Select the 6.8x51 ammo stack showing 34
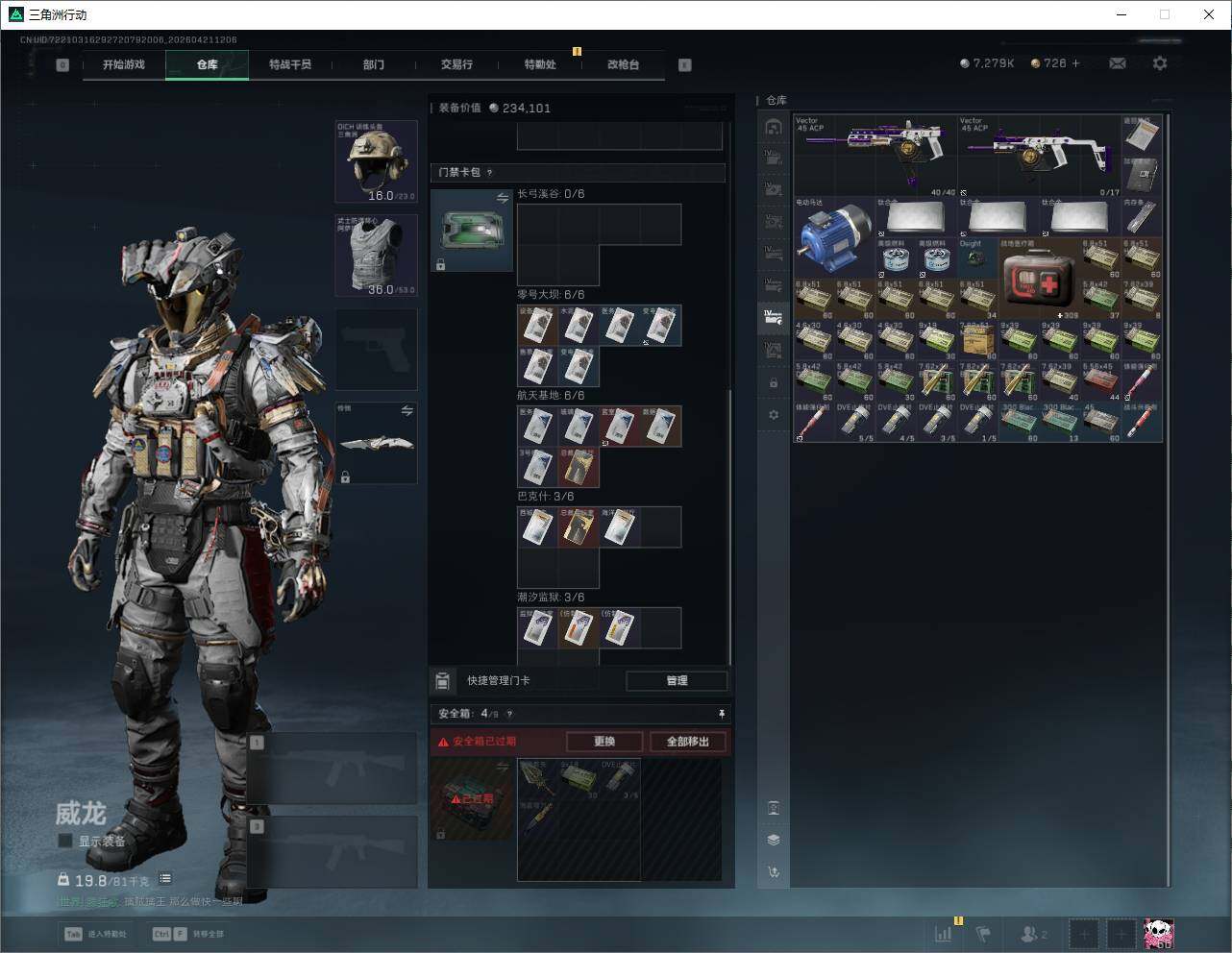 [977, 299]
